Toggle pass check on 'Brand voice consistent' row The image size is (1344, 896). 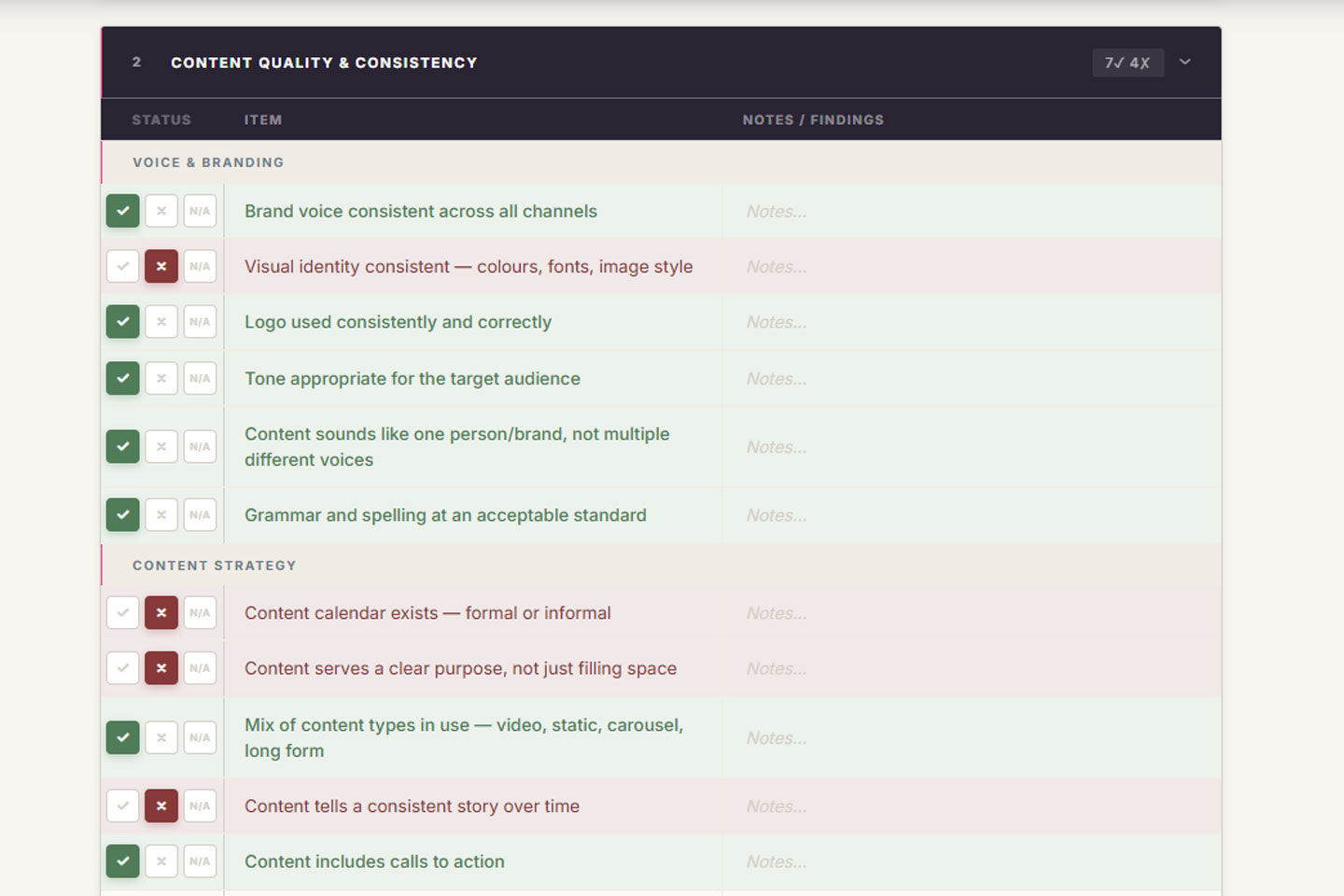[123, 211]
